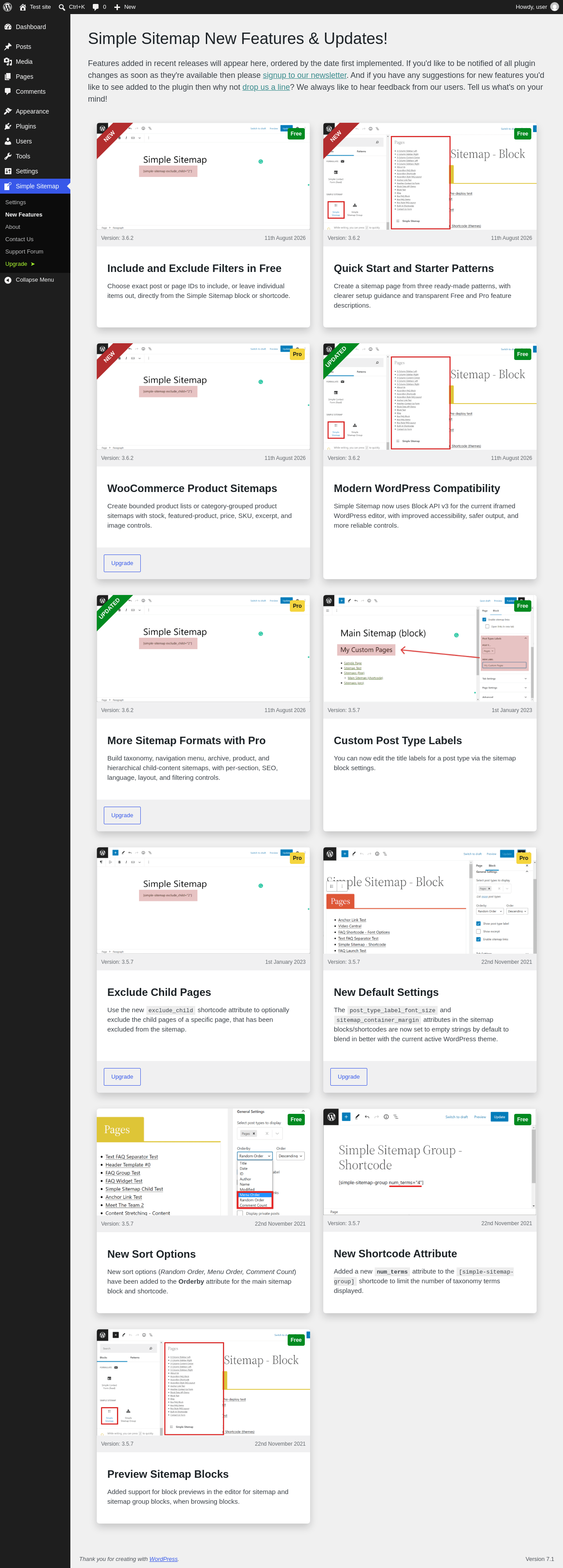The width and height of the screenshot is (563, 1568).
Task: Open Dashboard via its gauge icon
Action: pyautogui.click(x=8, y=27)
